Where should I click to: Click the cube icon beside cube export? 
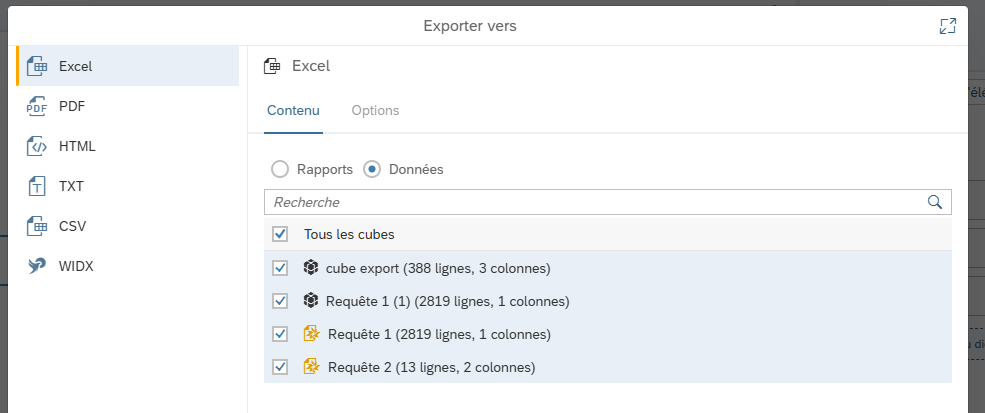click(310, 268)
